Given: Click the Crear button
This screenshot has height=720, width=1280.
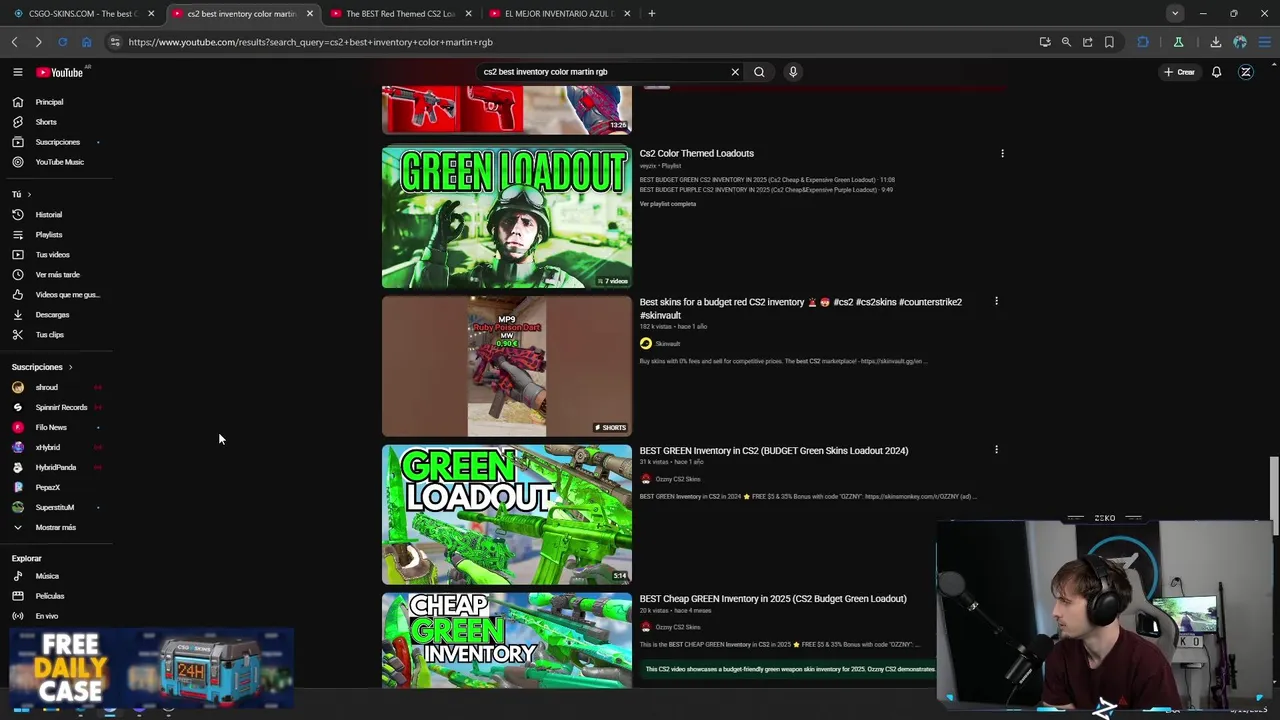Looking at the screenshot, I should click(1179, 72).
